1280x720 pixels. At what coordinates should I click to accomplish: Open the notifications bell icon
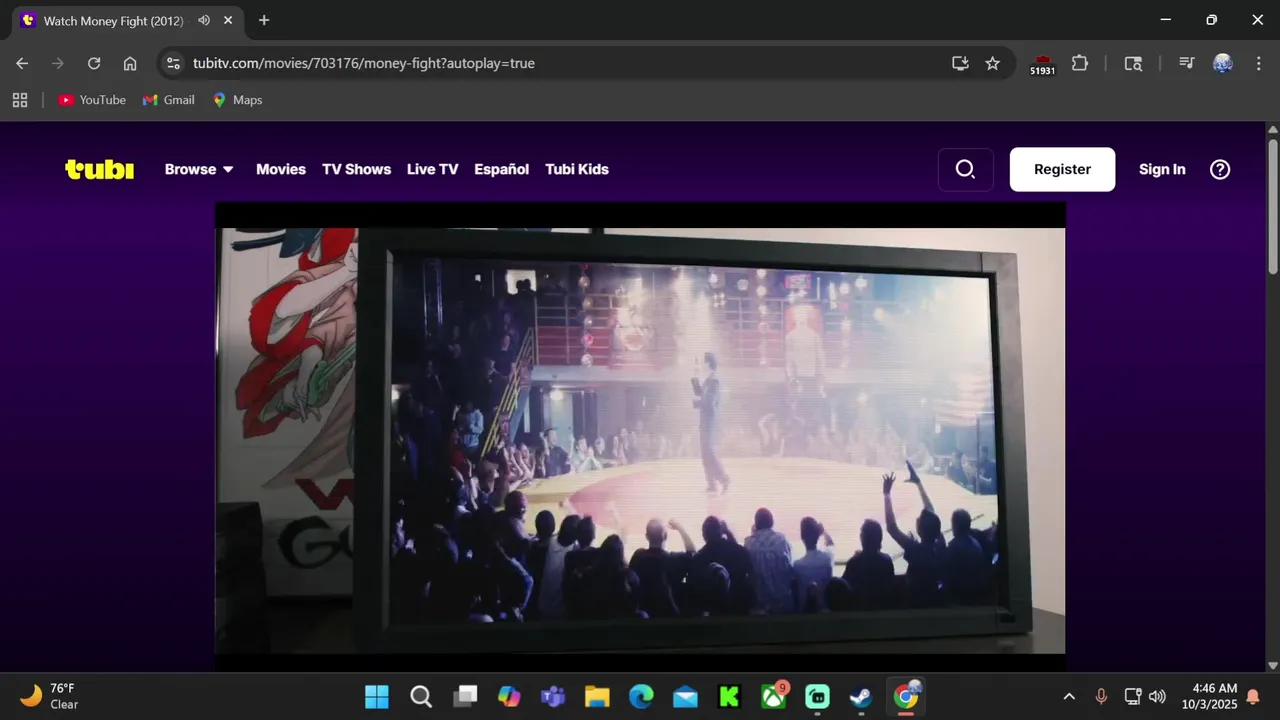(x=1253, y=697)
